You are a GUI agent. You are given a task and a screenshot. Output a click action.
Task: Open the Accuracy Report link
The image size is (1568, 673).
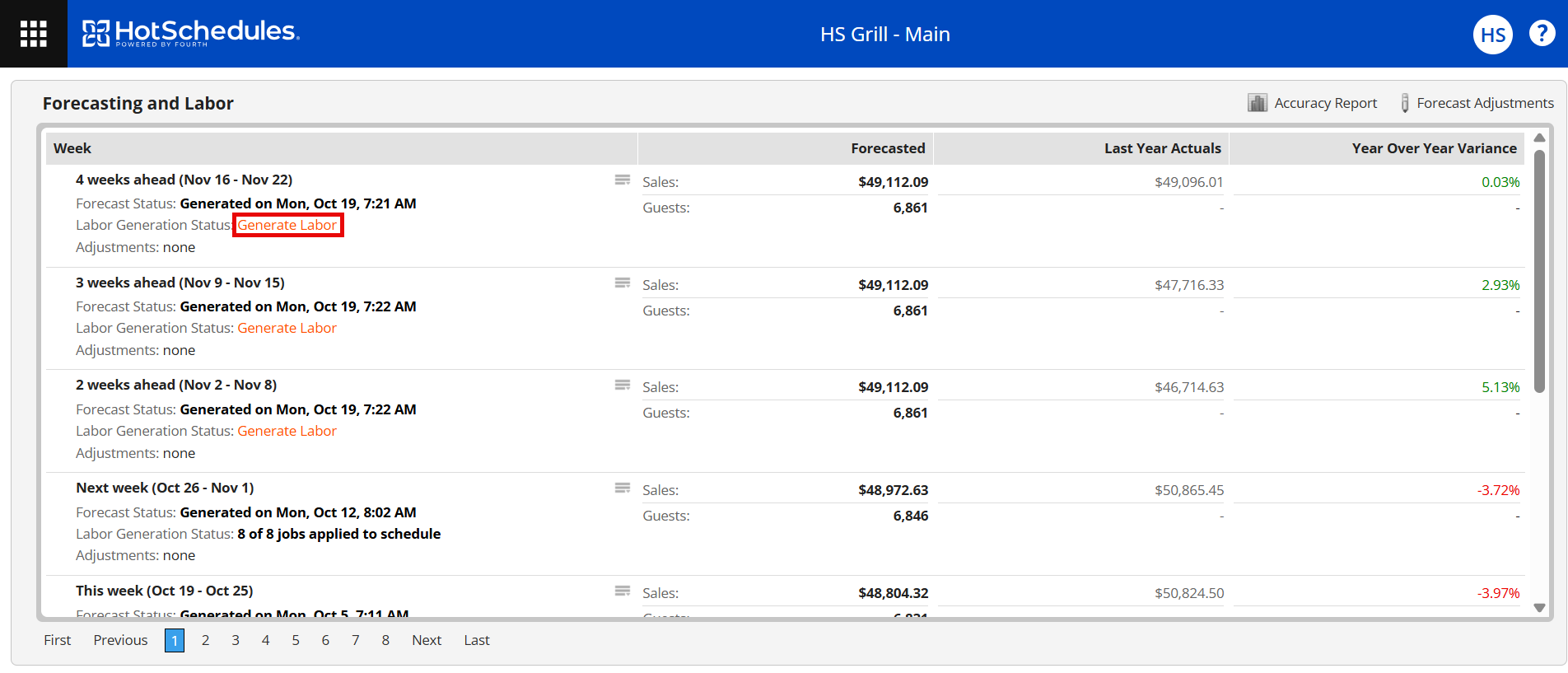[1325, 103]
